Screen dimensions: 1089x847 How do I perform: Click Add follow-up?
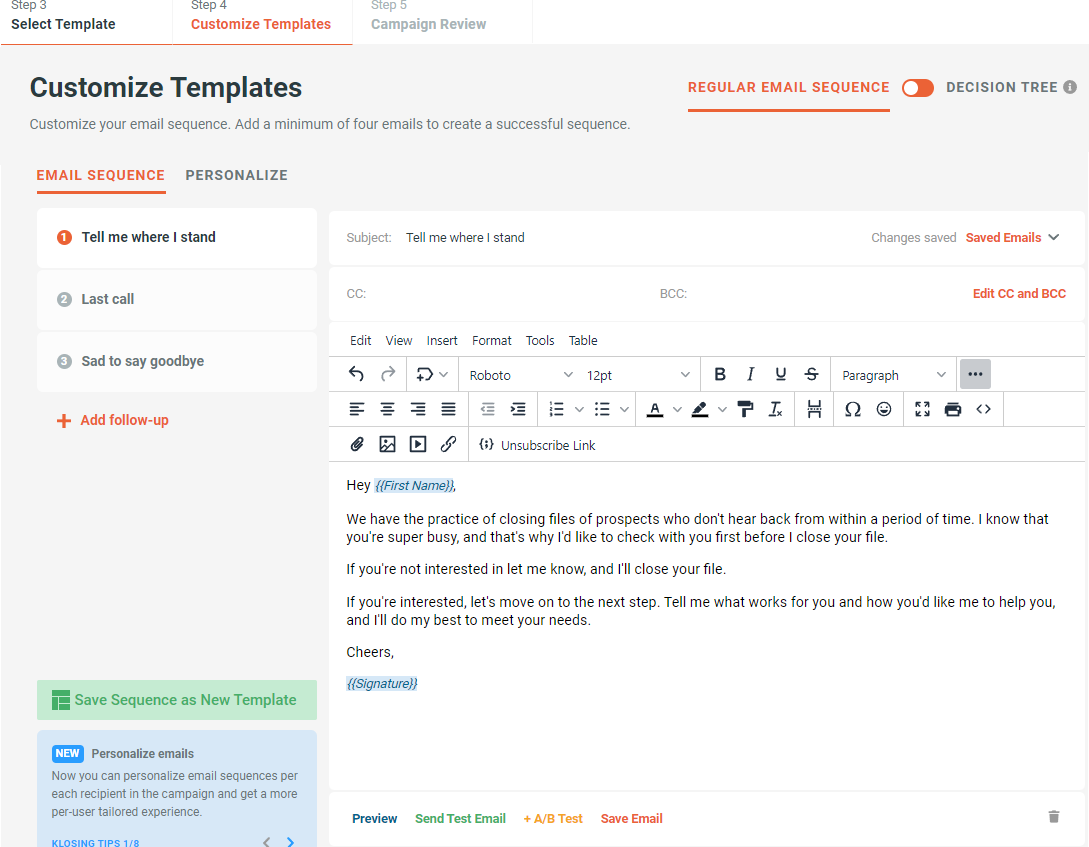pyautogui.click(x=113, y=420)
